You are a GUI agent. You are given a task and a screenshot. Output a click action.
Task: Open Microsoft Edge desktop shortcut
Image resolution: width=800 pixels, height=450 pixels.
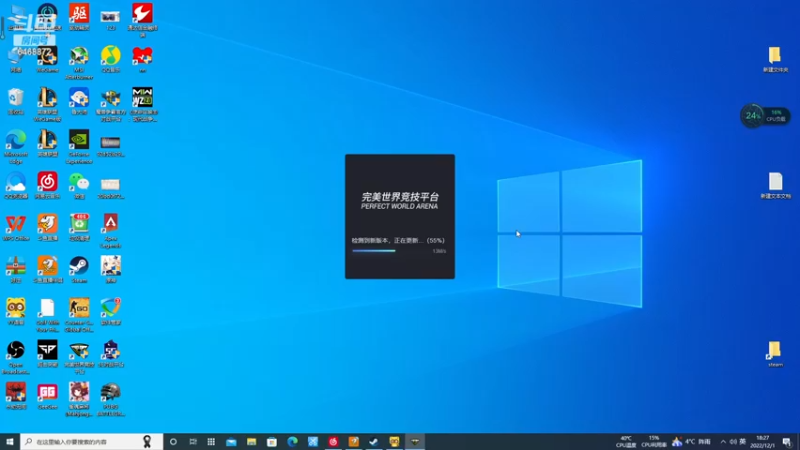tap(16, 146)
